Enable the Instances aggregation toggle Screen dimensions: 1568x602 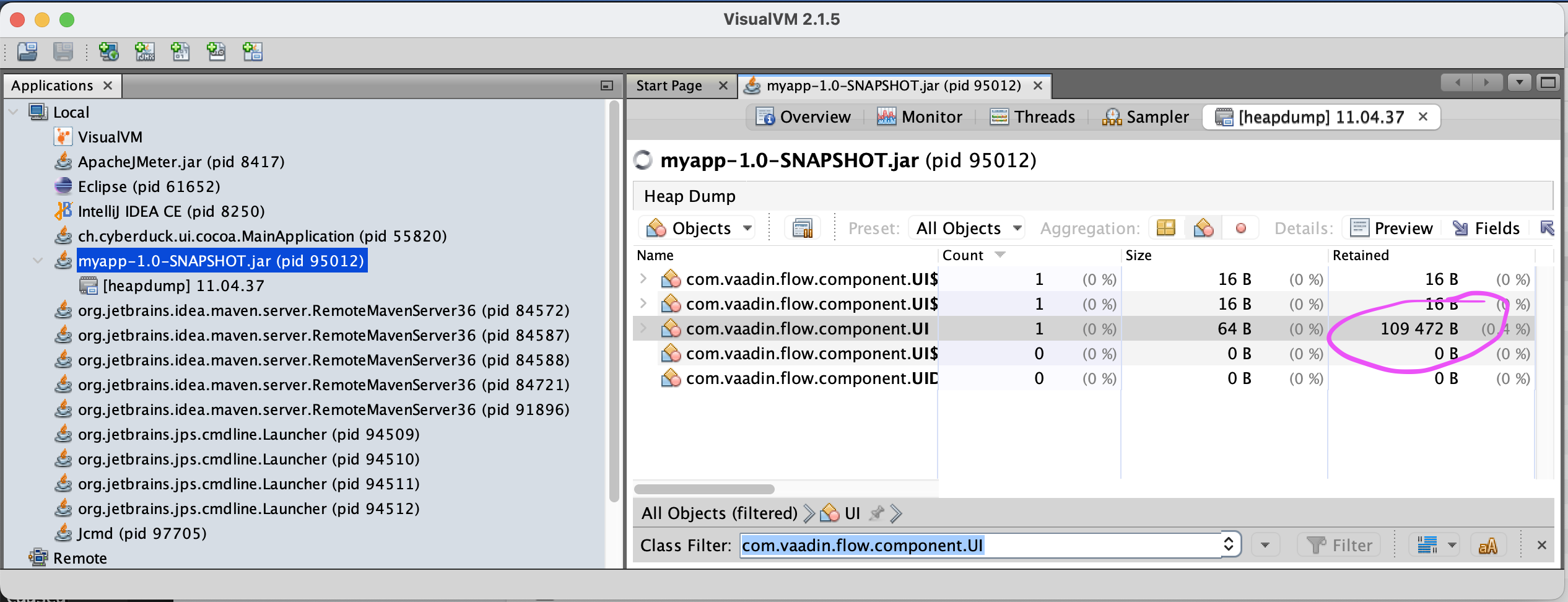(x=1242, y=227)
